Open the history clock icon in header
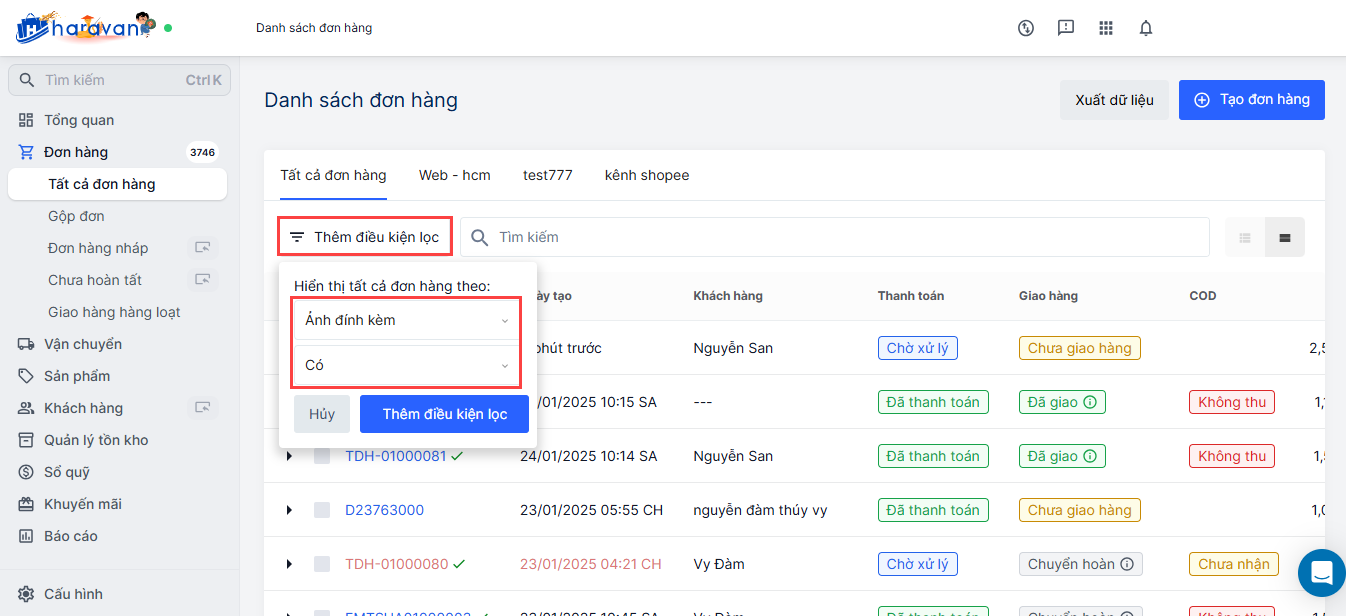Screen dimensions: 1346x616 tap(1026, 28)
